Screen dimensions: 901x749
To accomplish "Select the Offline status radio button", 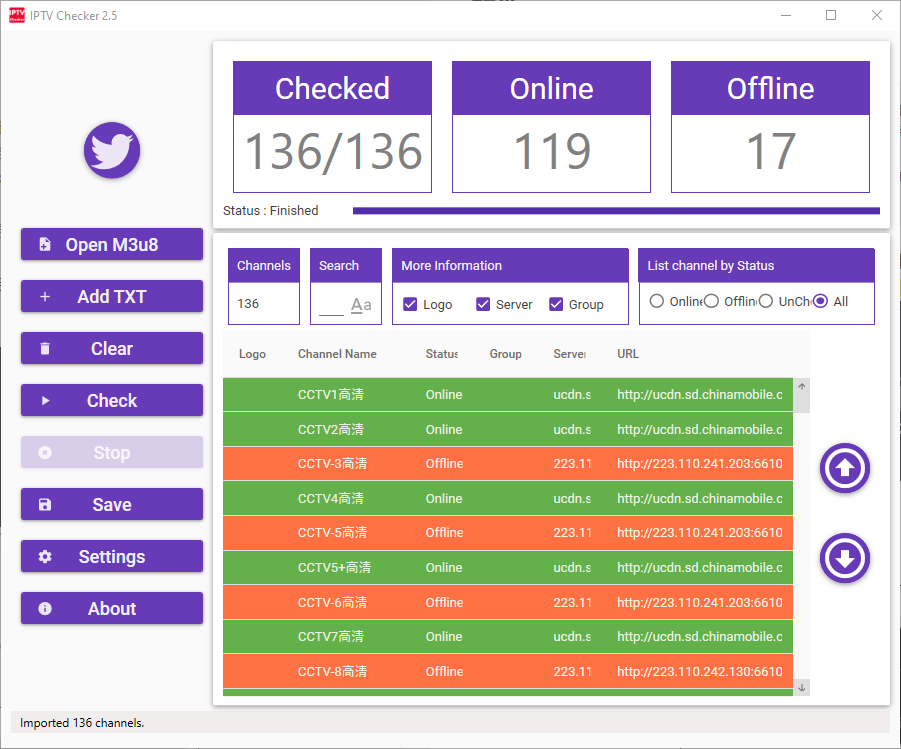I will pos(711,301).
